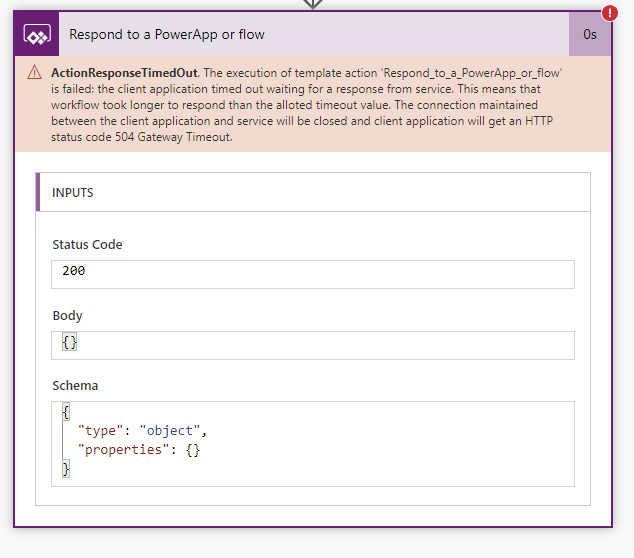634x558 pixels.
Task: Click the Body label
Action: [68, 315]
